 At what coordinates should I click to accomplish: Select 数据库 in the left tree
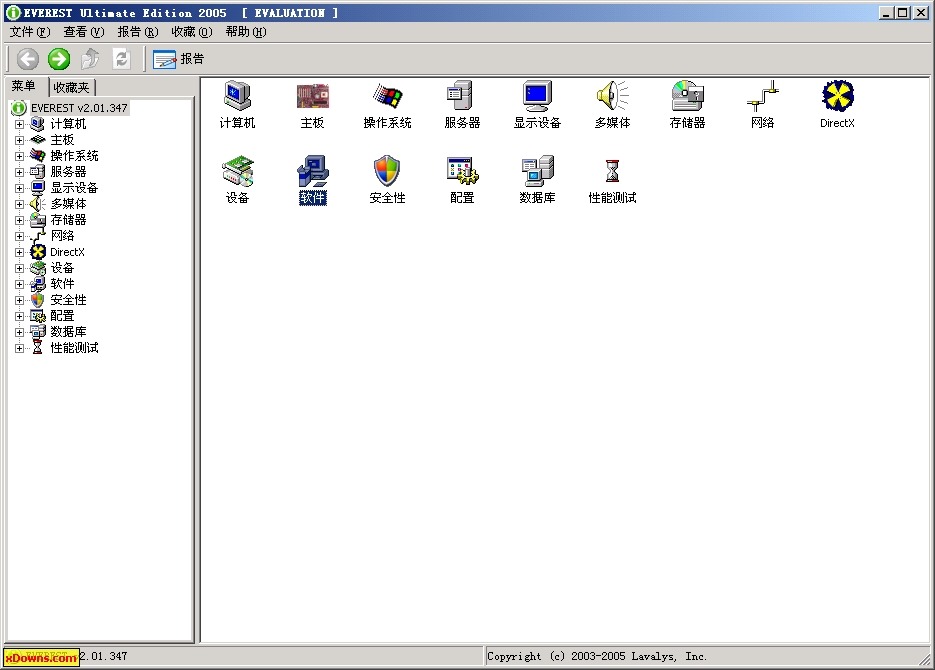click(68, 332)
